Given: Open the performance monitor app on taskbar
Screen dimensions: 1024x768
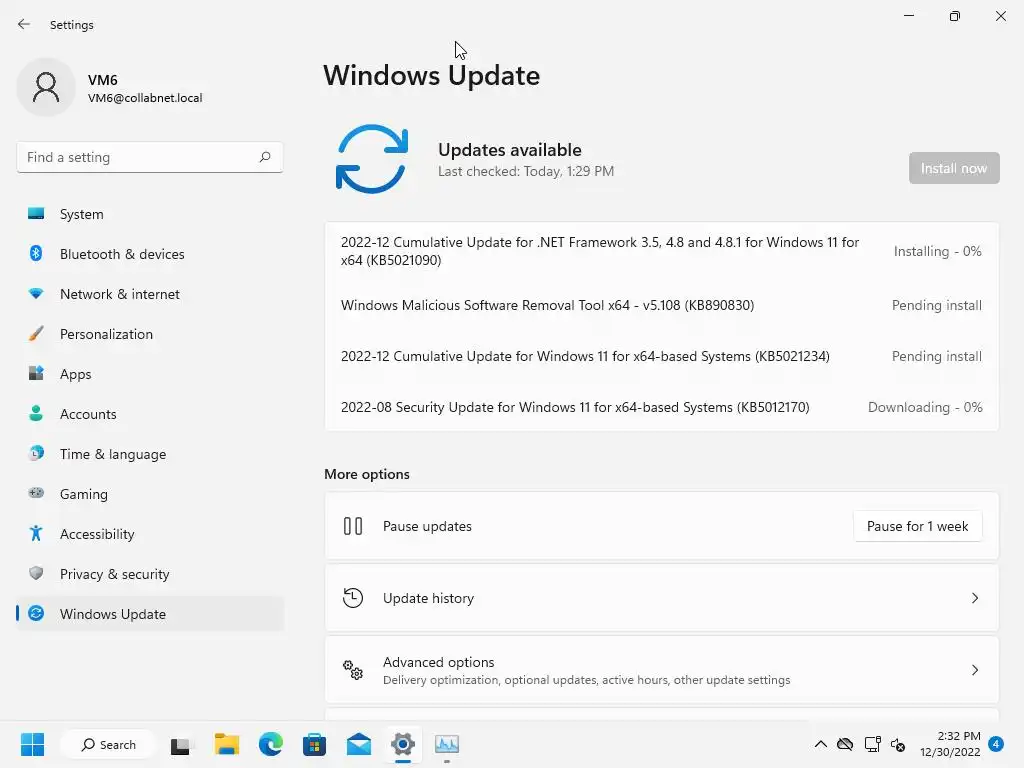Looking at the screenshot, I should [447, 744].
